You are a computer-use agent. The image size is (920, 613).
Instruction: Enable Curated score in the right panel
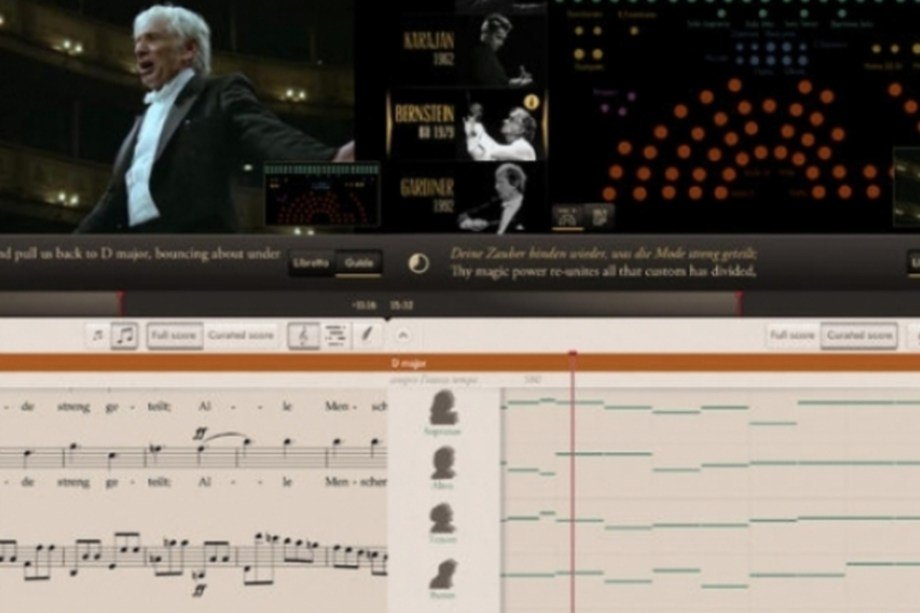[x=858, y=335]
